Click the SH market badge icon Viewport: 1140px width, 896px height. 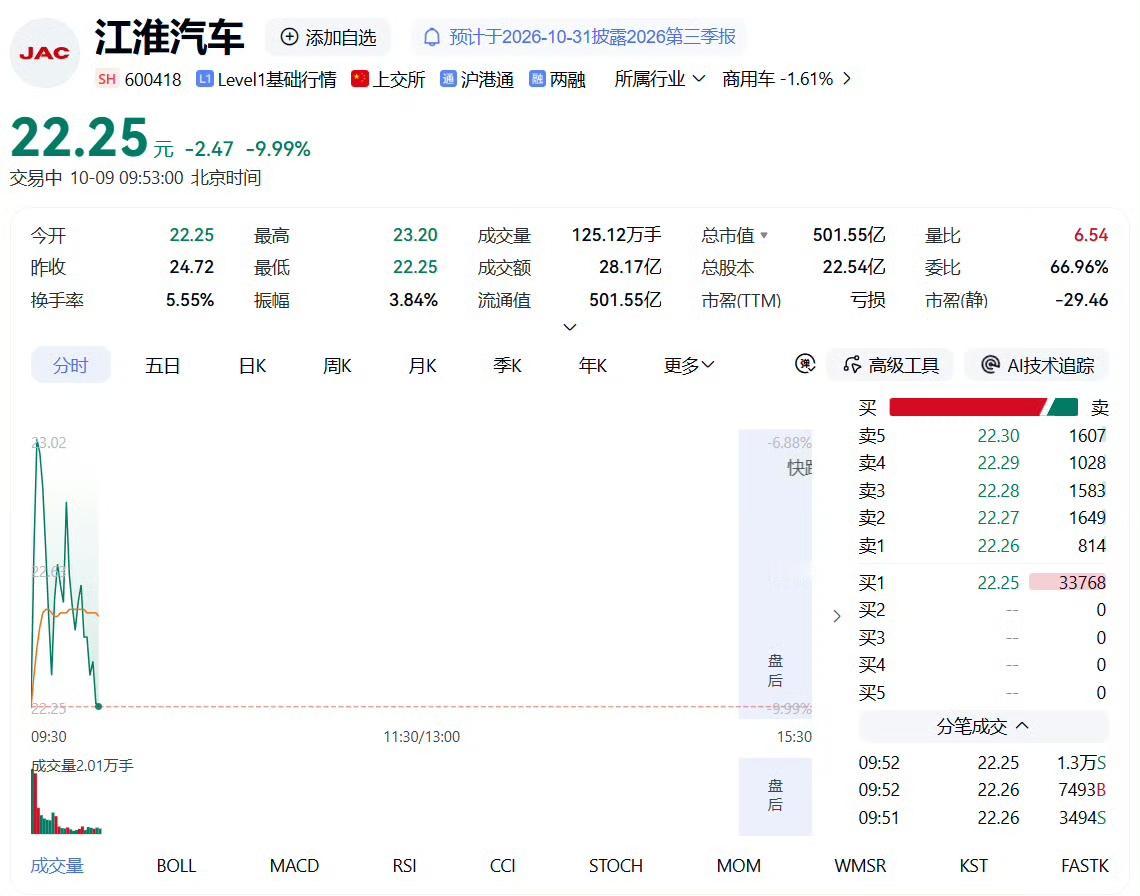107,79
